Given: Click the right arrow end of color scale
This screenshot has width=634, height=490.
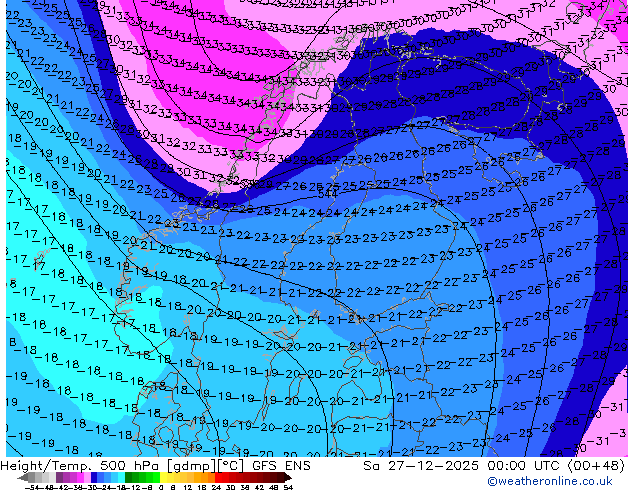Looking at the screenshot, I should pyautogui.click(x=288, y=477).
